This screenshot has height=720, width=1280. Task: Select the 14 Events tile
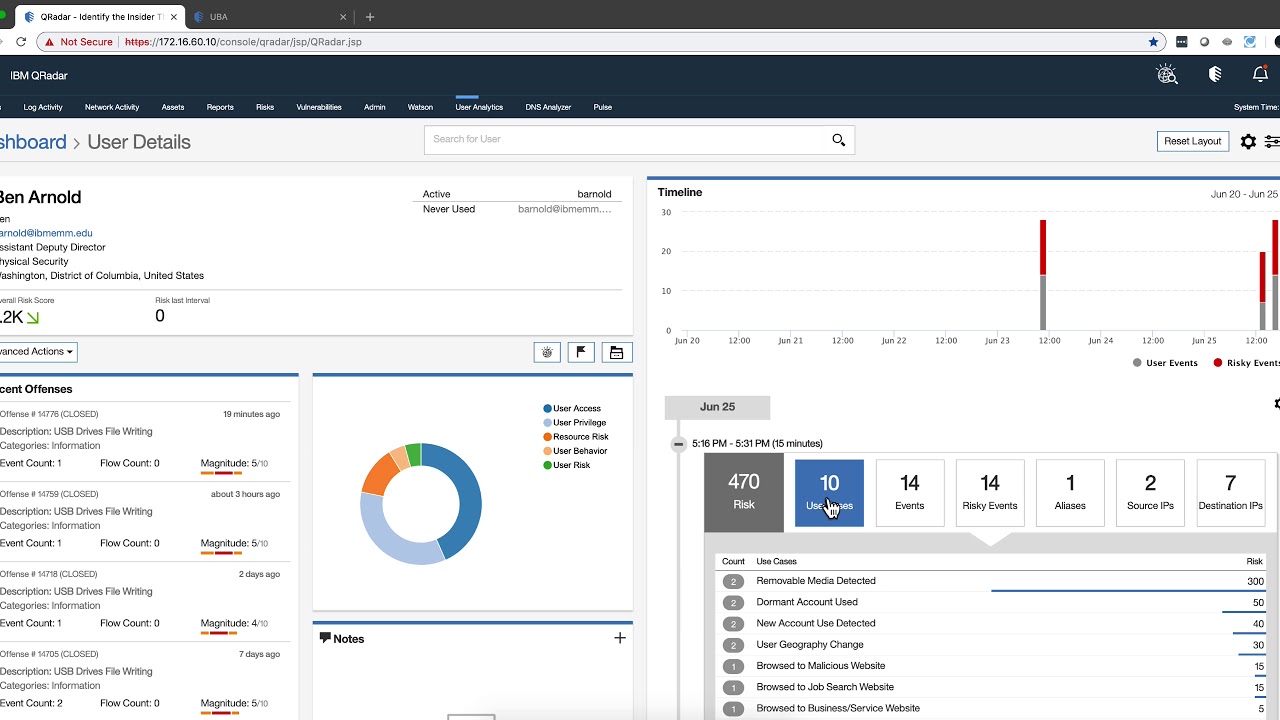pos(910,493)
